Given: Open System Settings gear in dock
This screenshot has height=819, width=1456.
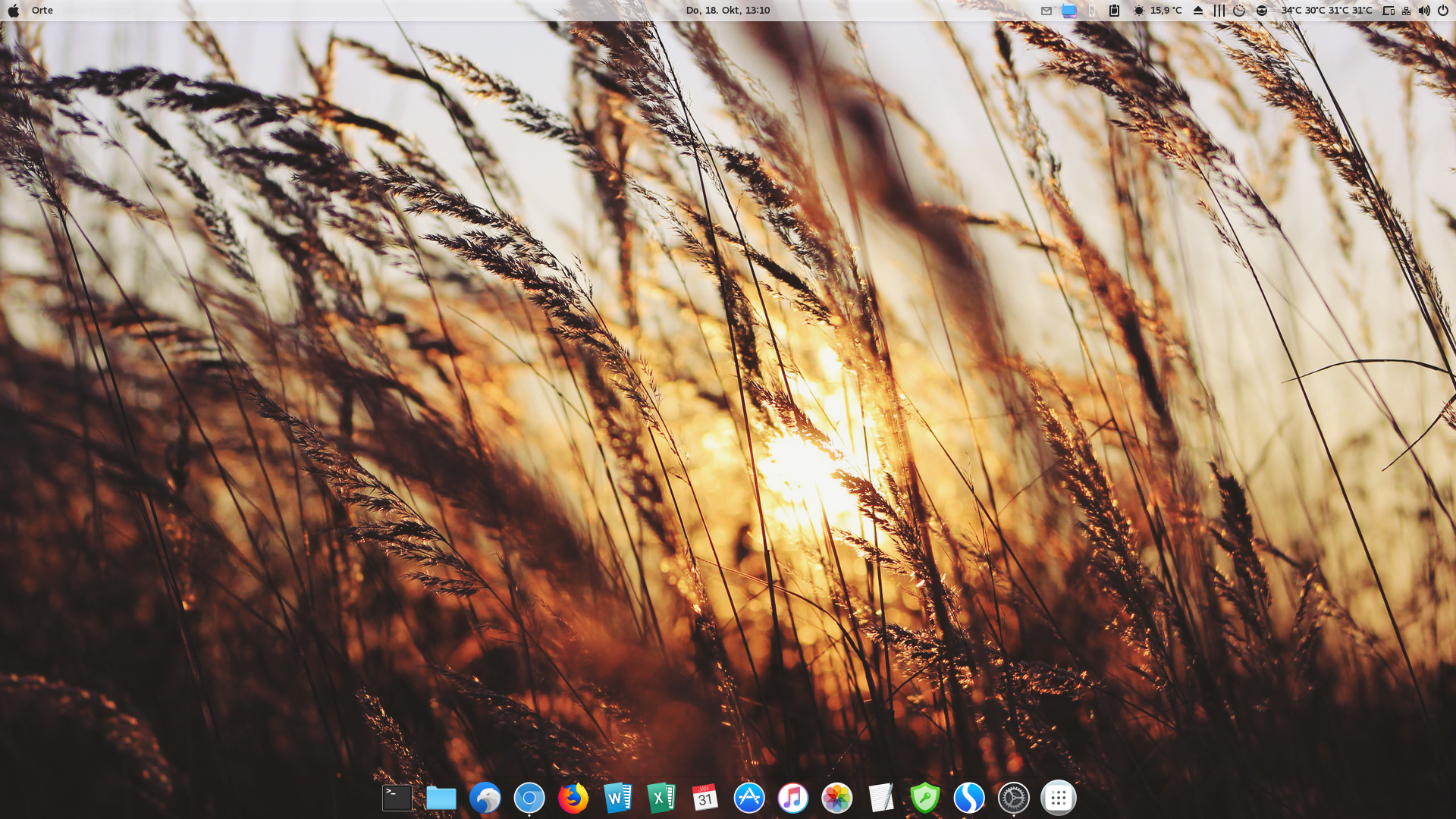Looking at the screenshot, I should [x=1014, y=798].
